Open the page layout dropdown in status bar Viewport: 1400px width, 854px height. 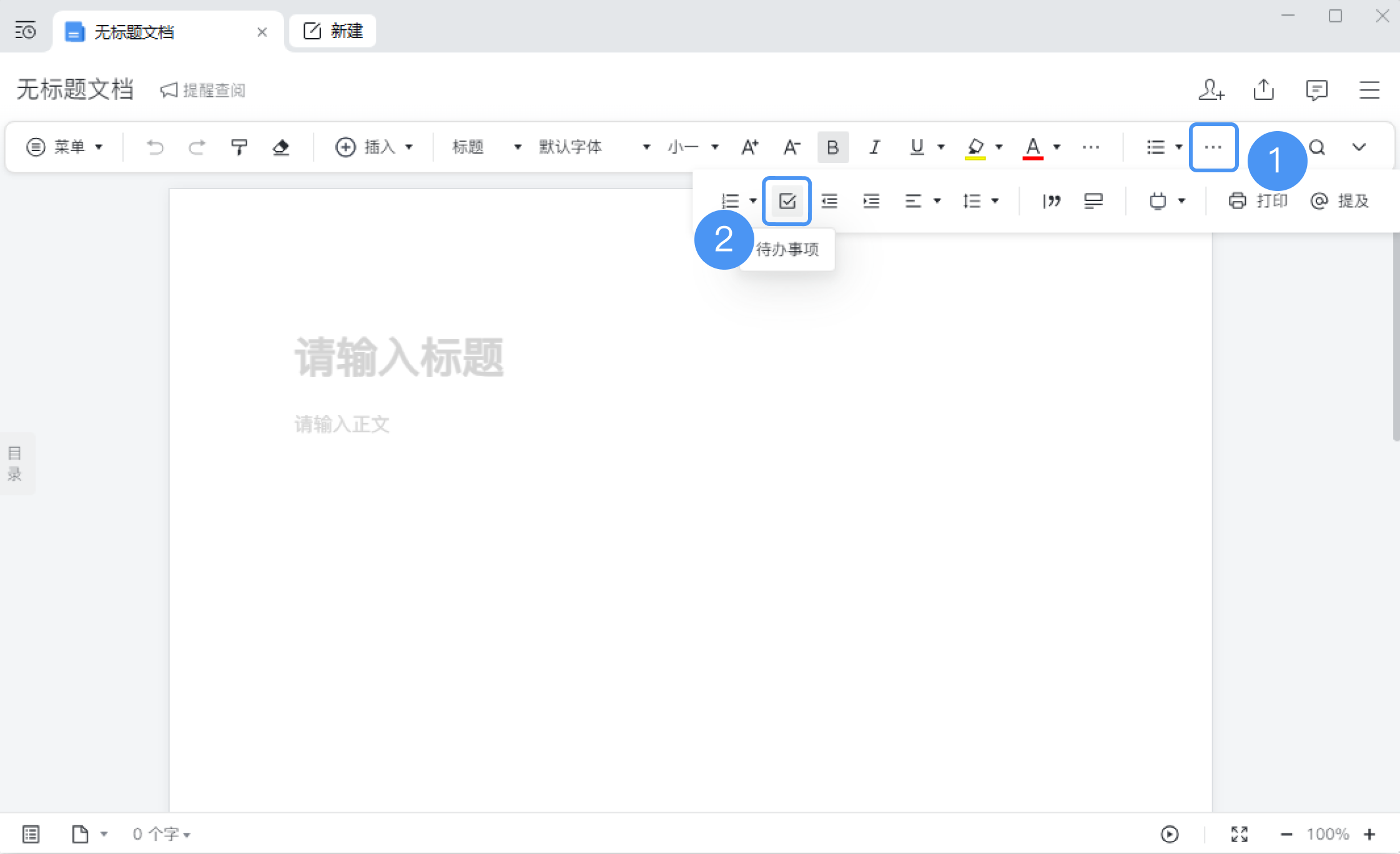(x=90, y=834)
